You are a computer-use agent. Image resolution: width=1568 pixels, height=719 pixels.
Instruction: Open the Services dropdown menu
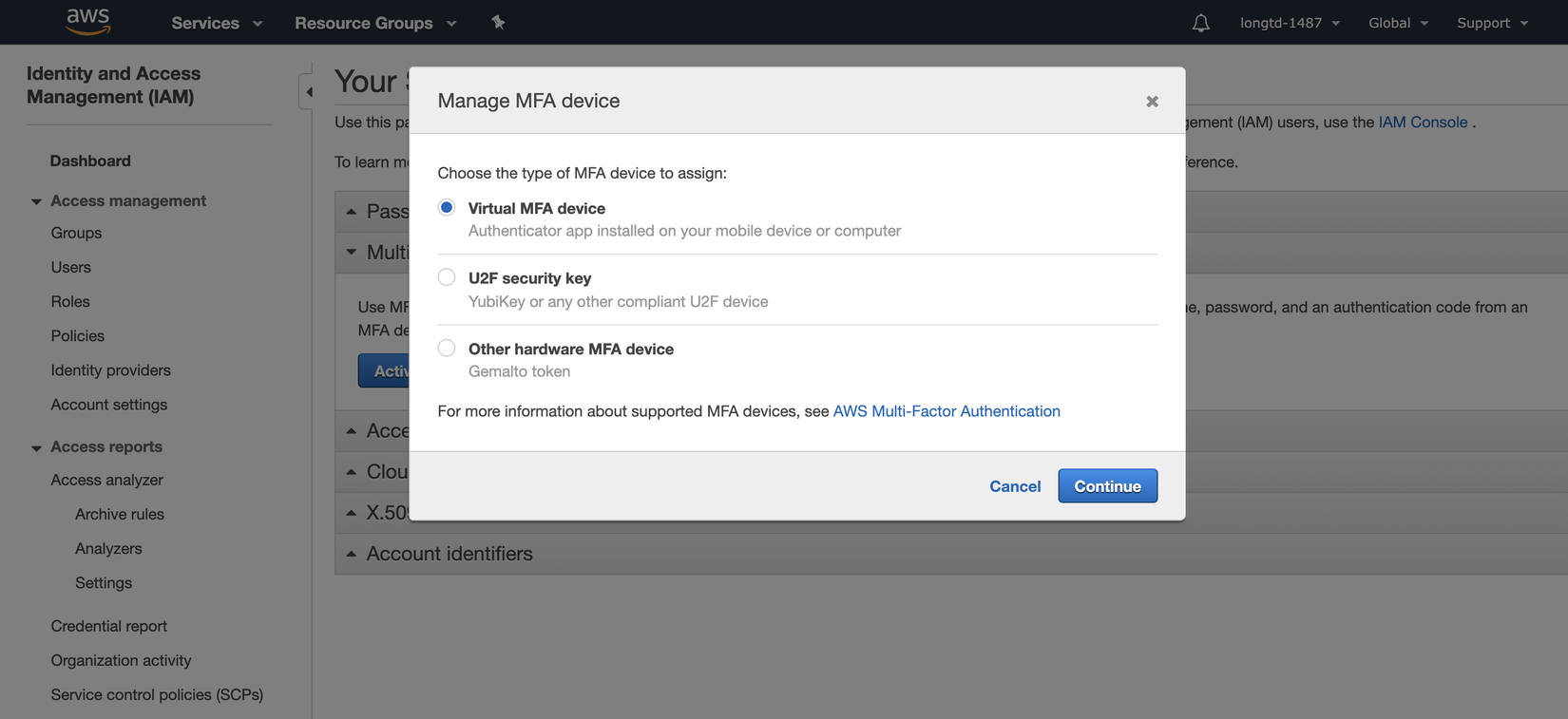tap(217, 23)
